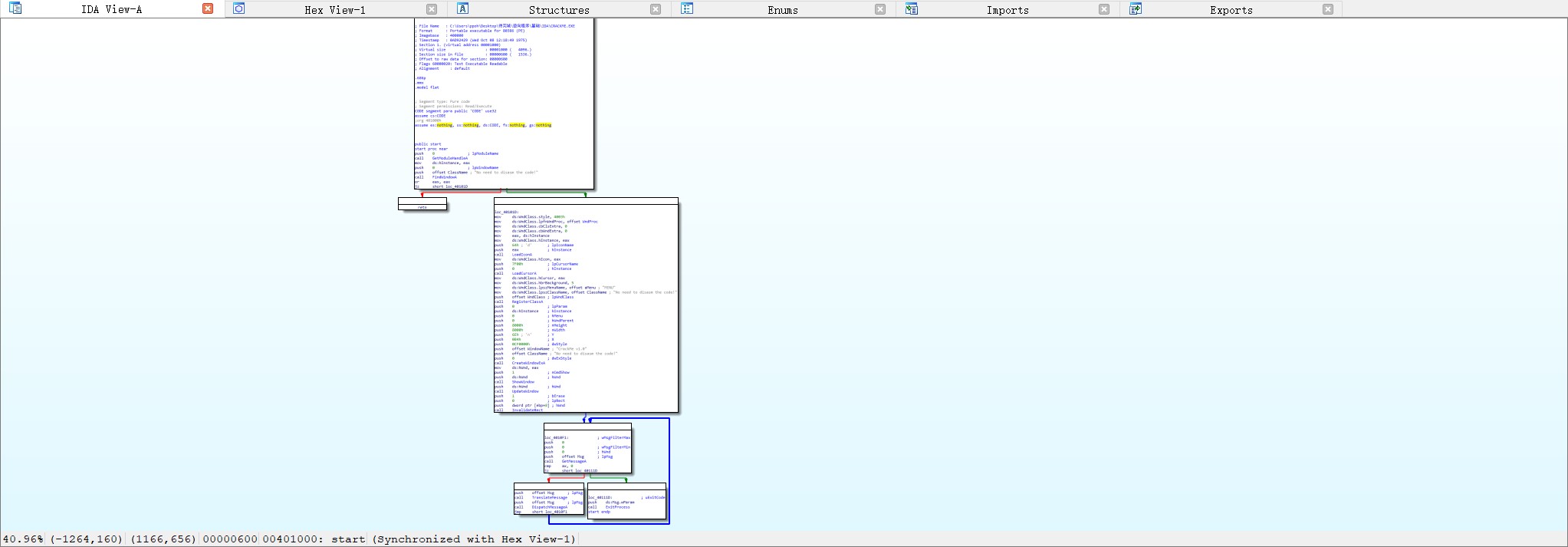Click the Structures tab icon
Viewport: 1568px width, 547px height.
(x=463, y=8)
